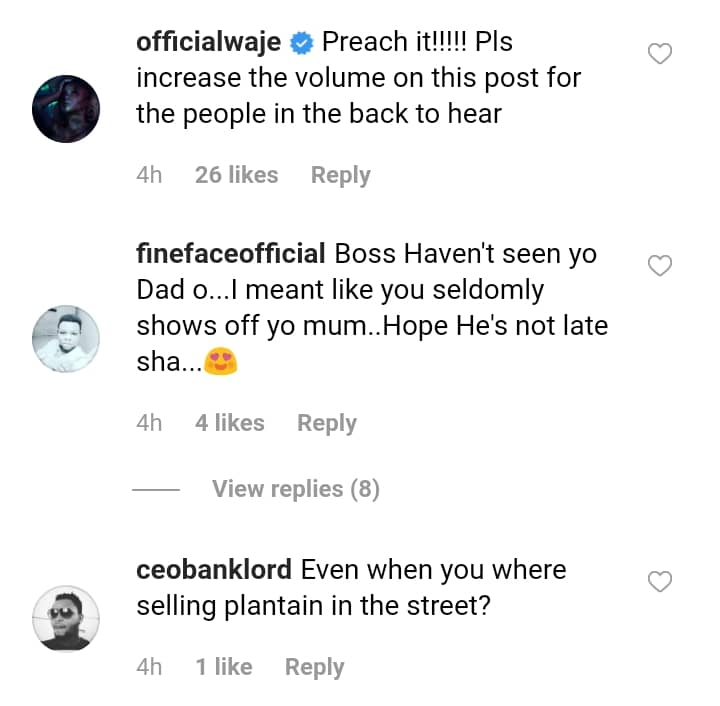Heart the ceobanklord plantain comment
This screenshot has height=706, width=720.
(x=660, y=581)
